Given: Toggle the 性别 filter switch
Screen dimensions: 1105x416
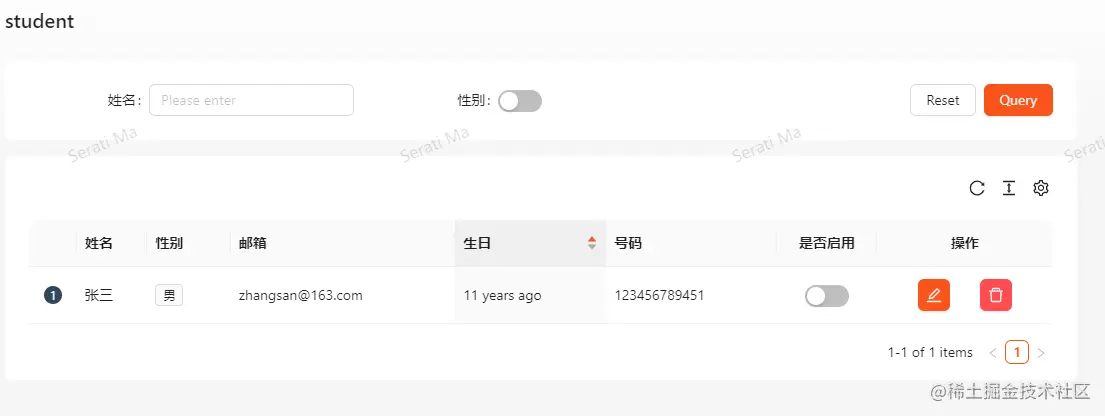Looking at the screenshot, I should pyautogui.click(x=520, y=101).
